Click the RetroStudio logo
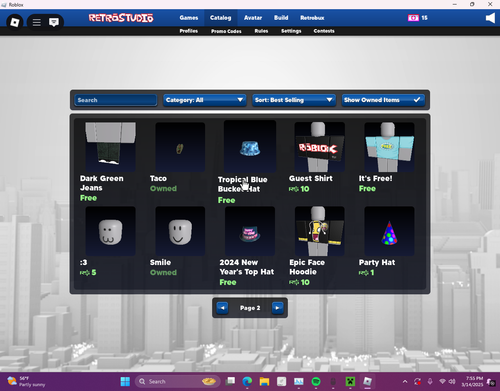 [121, 18]
